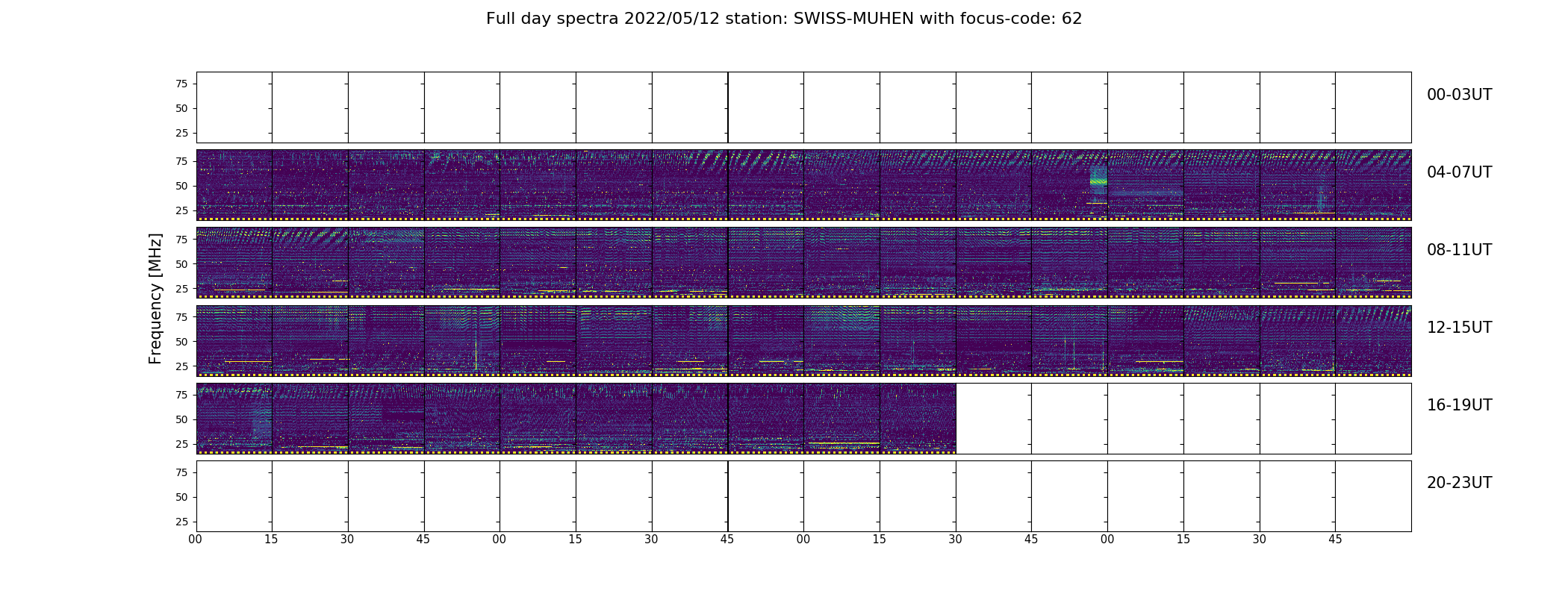This screenshot has height=597, width=1568.
Task: Select the 12-15UT row label
Action: point(1459,328)
